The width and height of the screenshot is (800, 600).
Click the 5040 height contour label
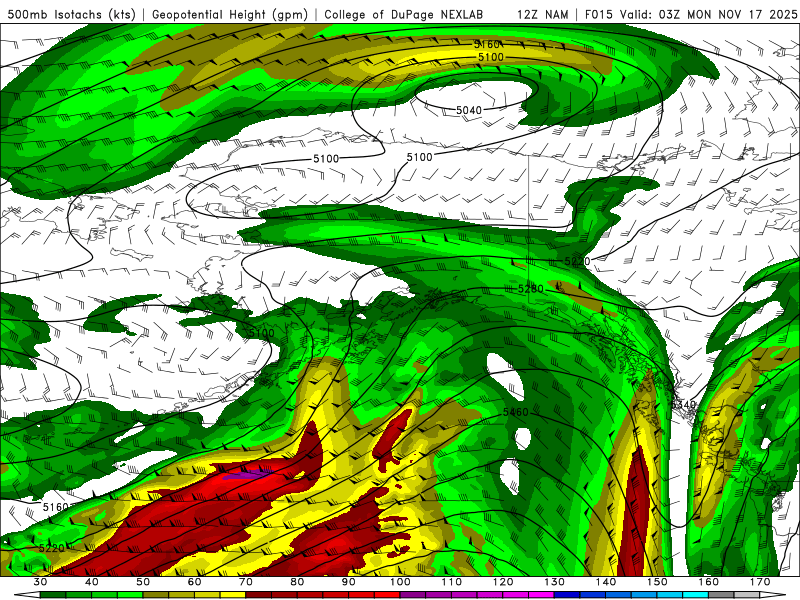tap(468, 110)
